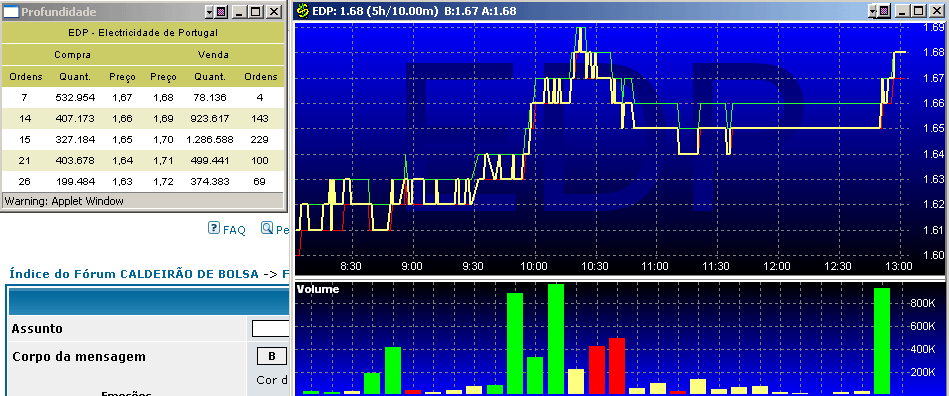The width and height of the screenshot is (949, 396).
Task: Click the 1.65 price label on chart axis
Action: click(x=934, y=128)
